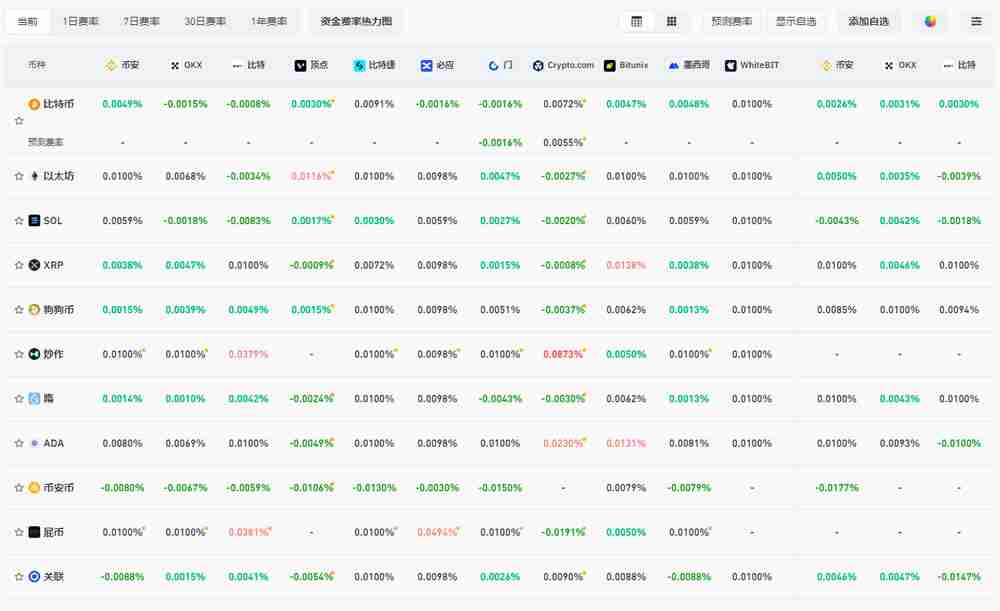This screenshot has width=1000, height=611.
Task: Click the XRP coin icon
Action: tap(34, 265)
